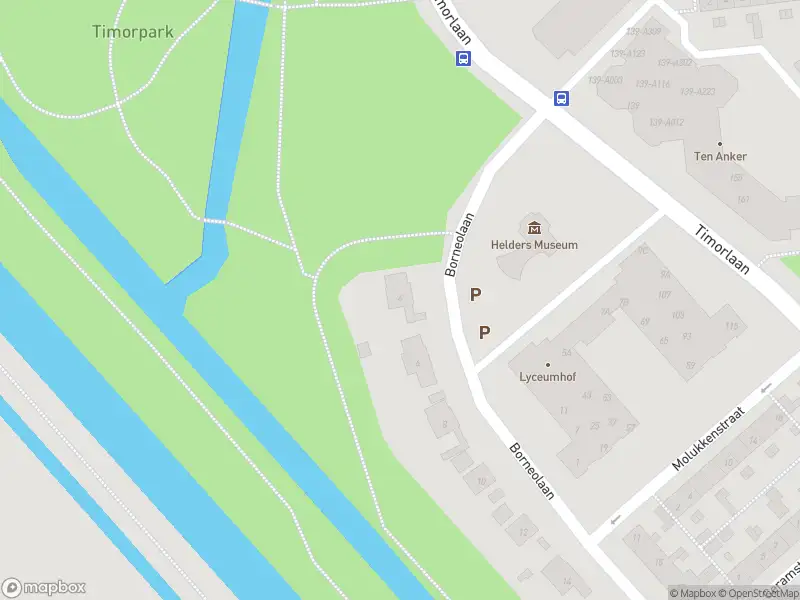Viewport: 800px width, 600px height.
Task: Click the Molukkenstraat street label
Action: pos(709,439)
